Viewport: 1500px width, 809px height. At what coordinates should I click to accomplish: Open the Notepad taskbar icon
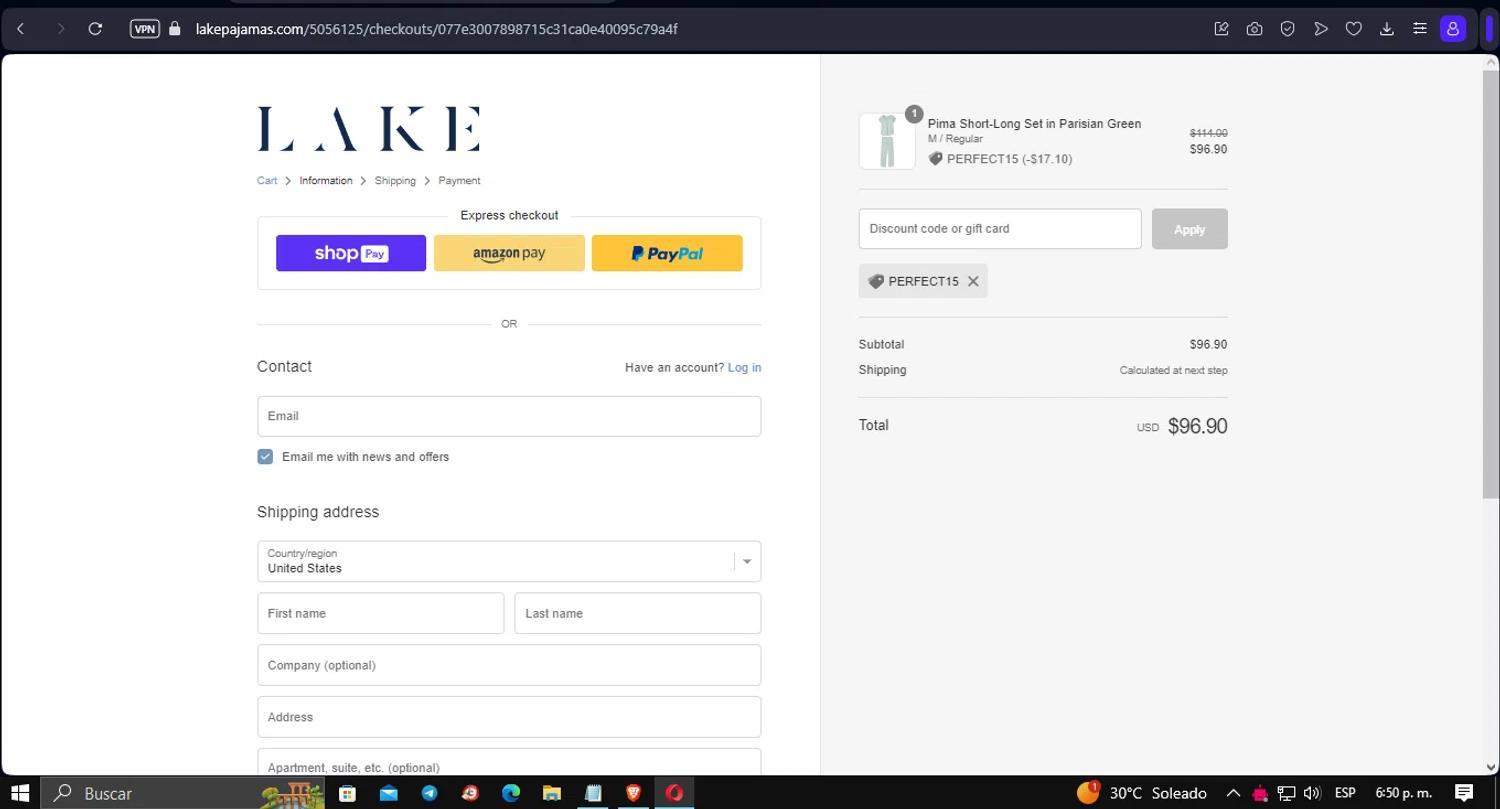[x=593, y=793]
